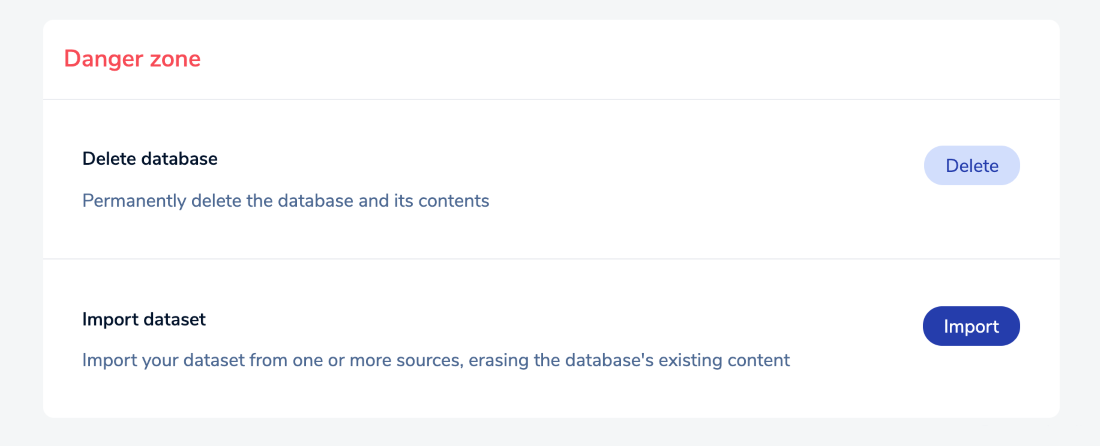Click the divider between Delete and Import sections
Screen dimensions: 1100x446
[x=551, y=259]
